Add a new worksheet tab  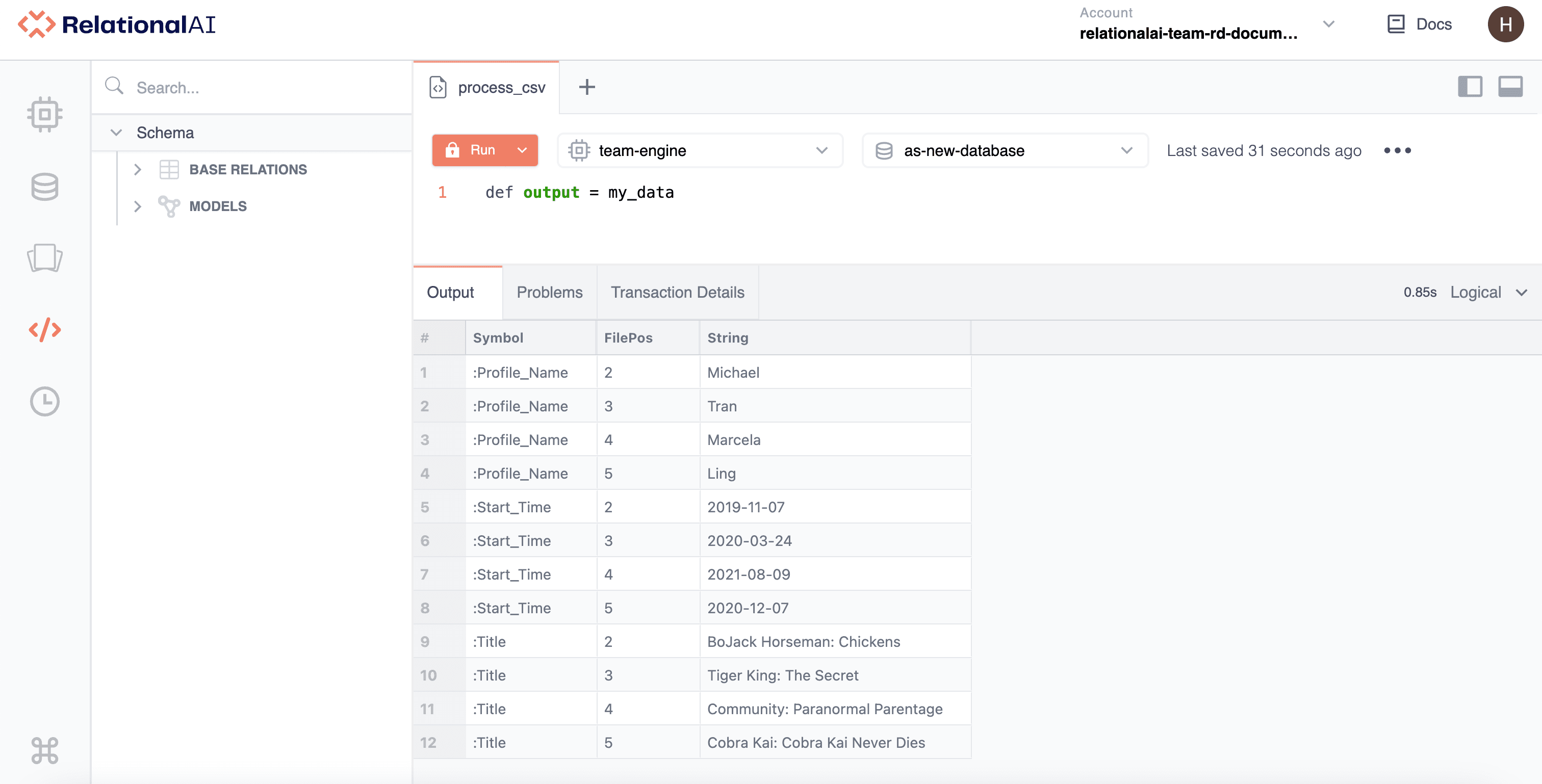pos(586,87)
